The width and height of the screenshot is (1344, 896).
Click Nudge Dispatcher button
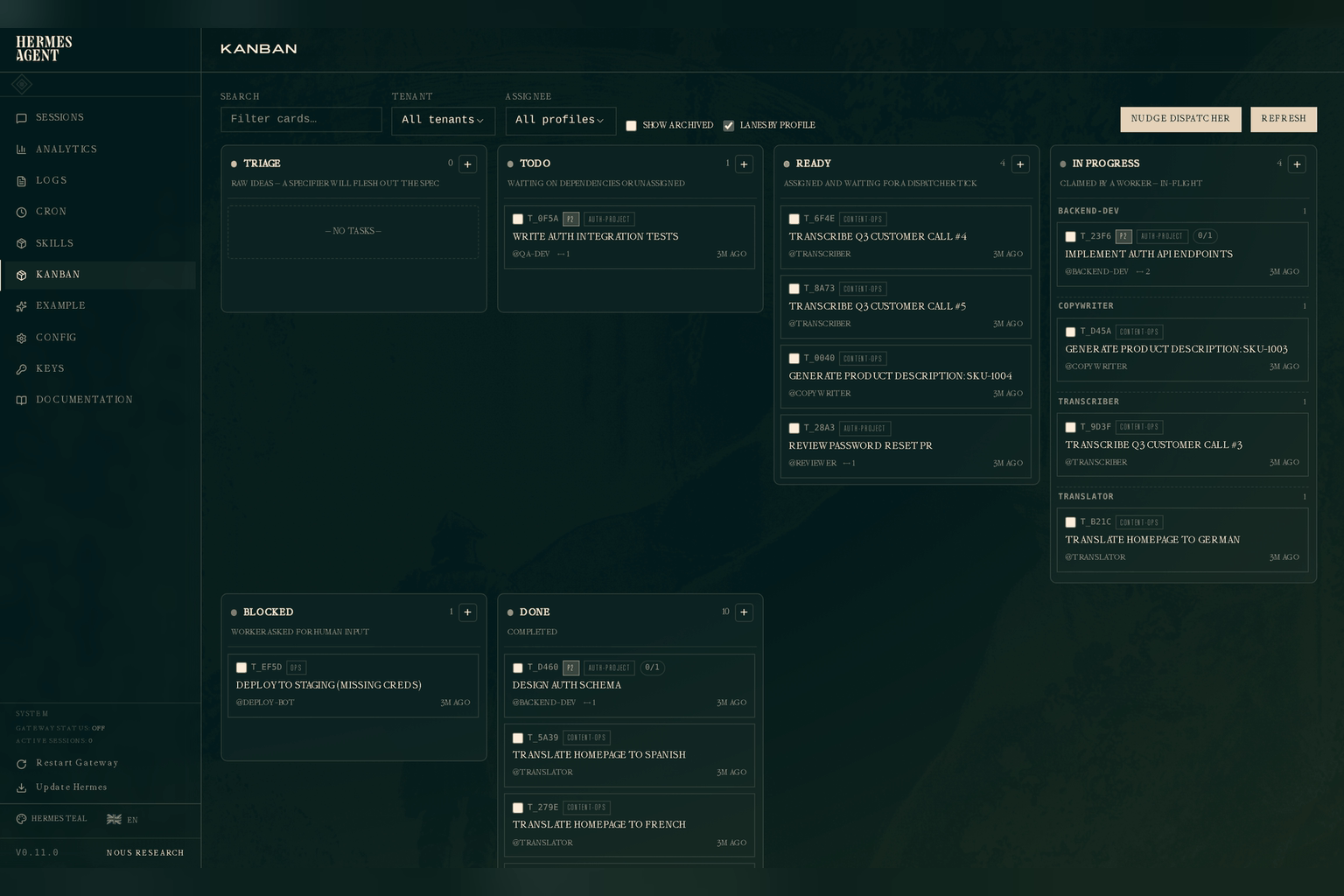pyautogui.click(x=1180, y=119)
